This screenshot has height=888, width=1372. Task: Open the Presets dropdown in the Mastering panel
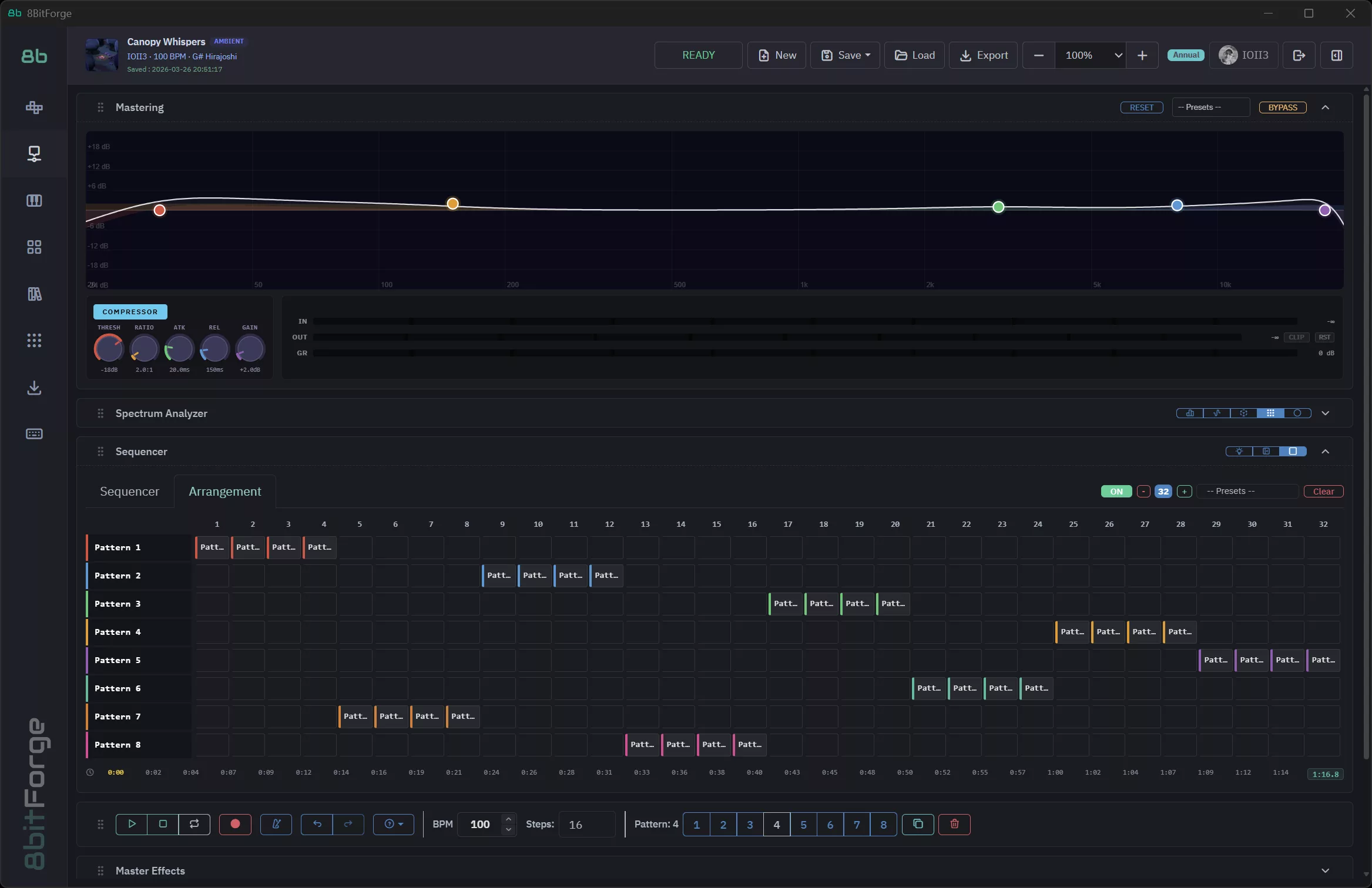pos(1210,107)
